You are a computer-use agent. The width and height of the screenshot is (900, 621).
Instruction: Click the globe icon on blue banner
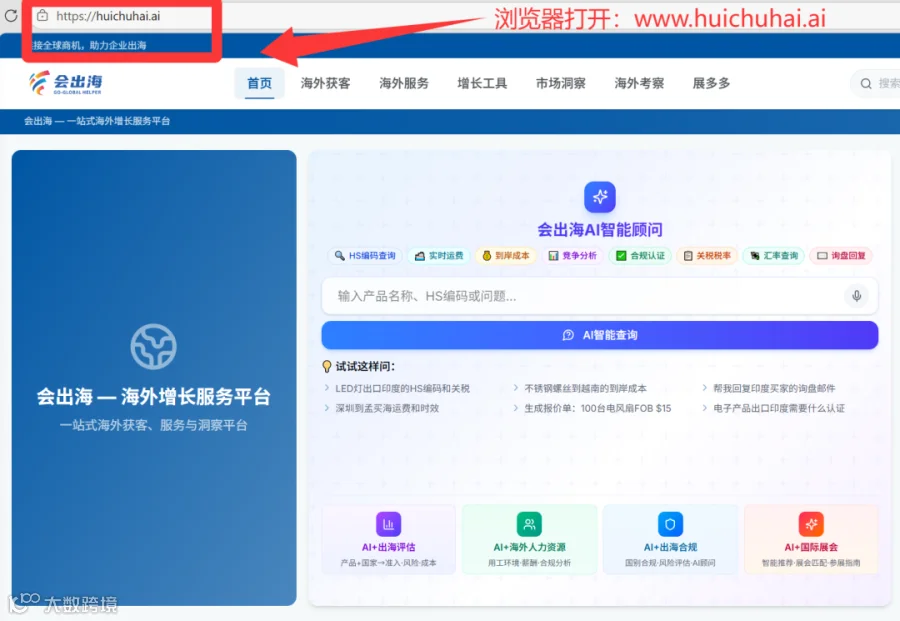[153, 346]
